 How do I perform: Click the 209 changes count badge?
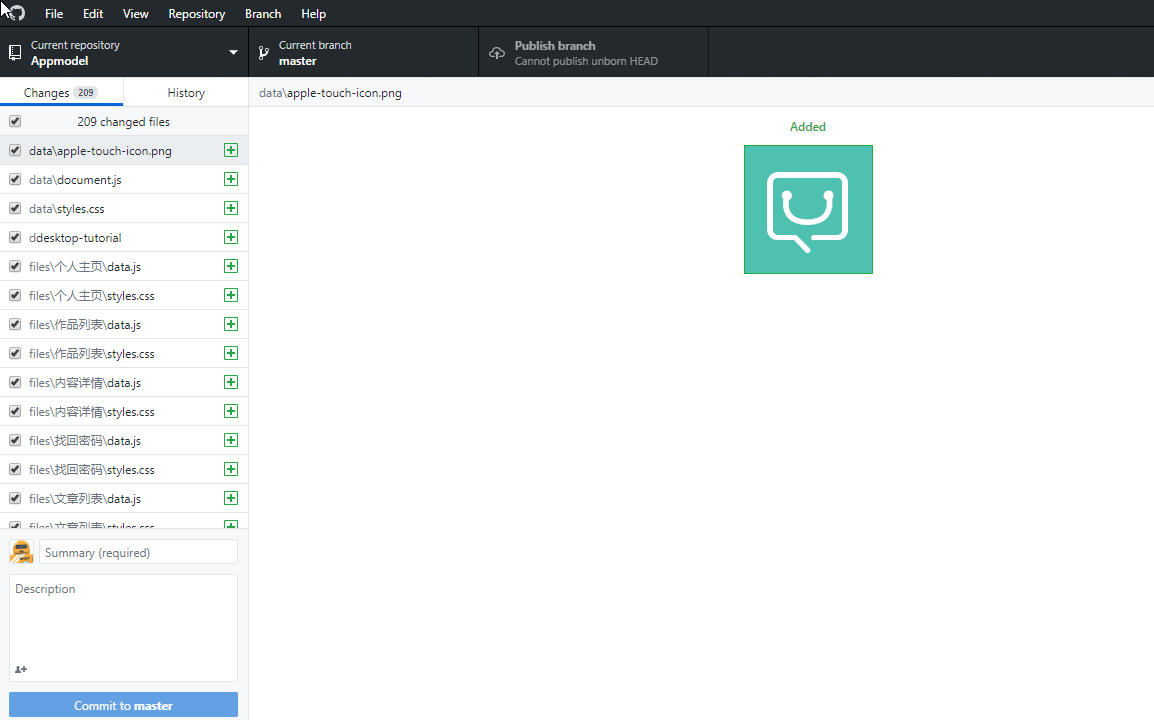pos(86,93)
